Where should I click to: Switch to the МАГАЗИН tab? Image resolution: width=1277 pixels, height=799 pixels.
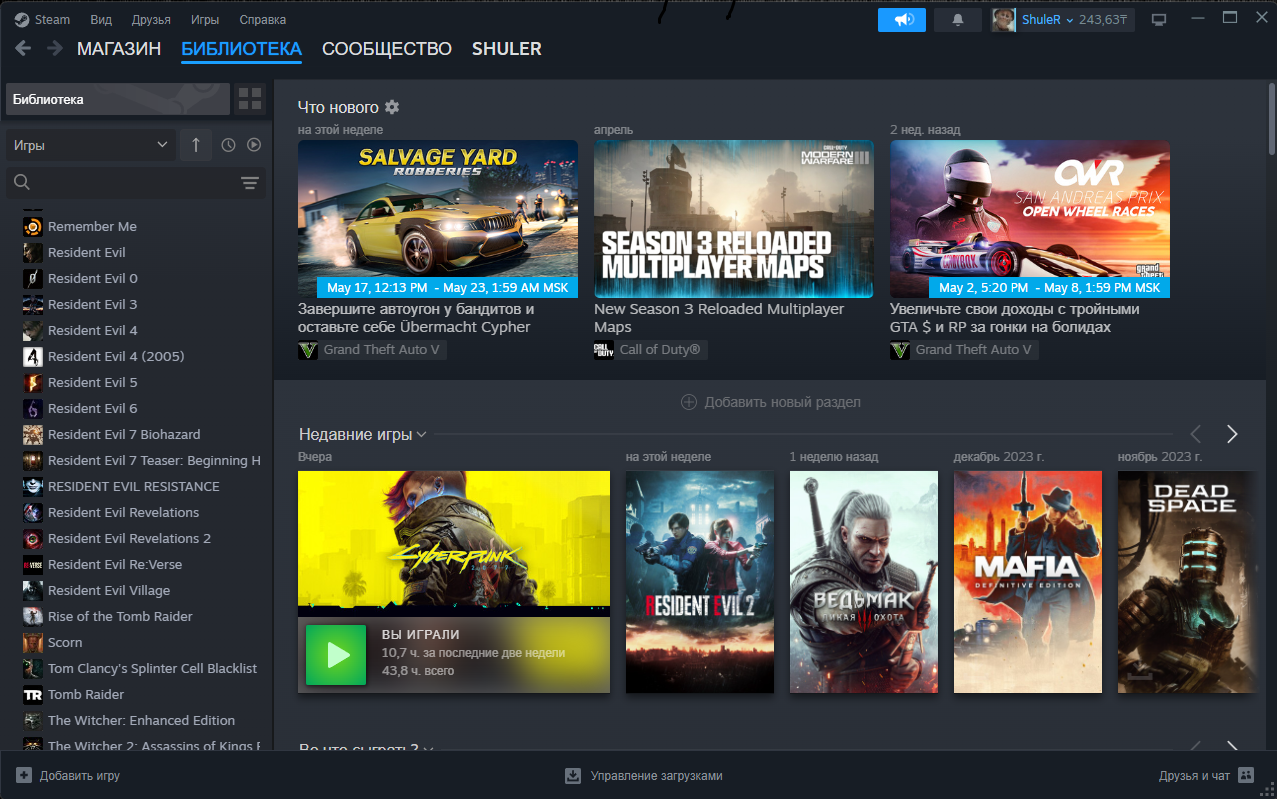119,48
